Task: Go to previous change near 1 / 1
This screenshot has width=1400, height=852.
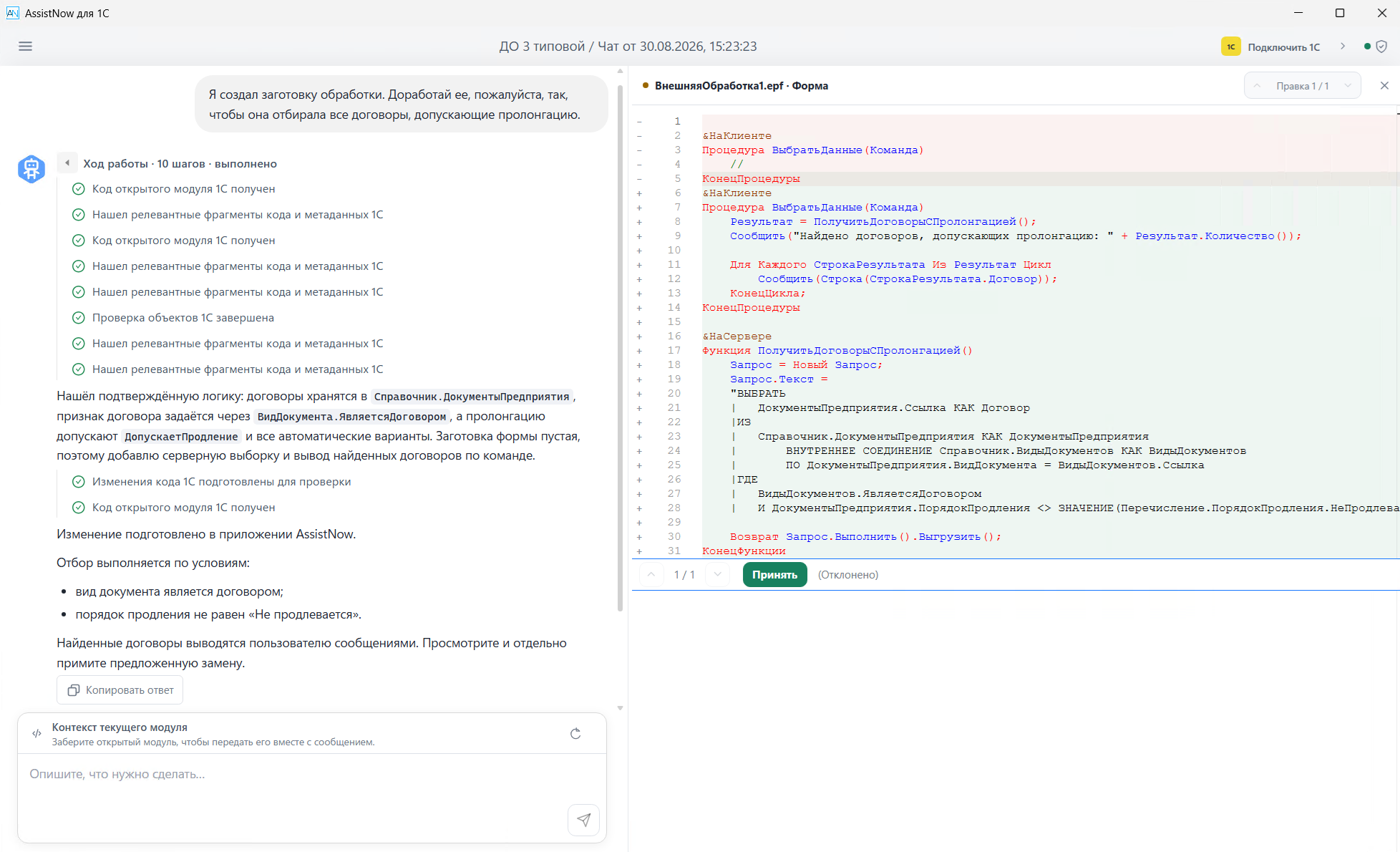Action: click(651, 575)
